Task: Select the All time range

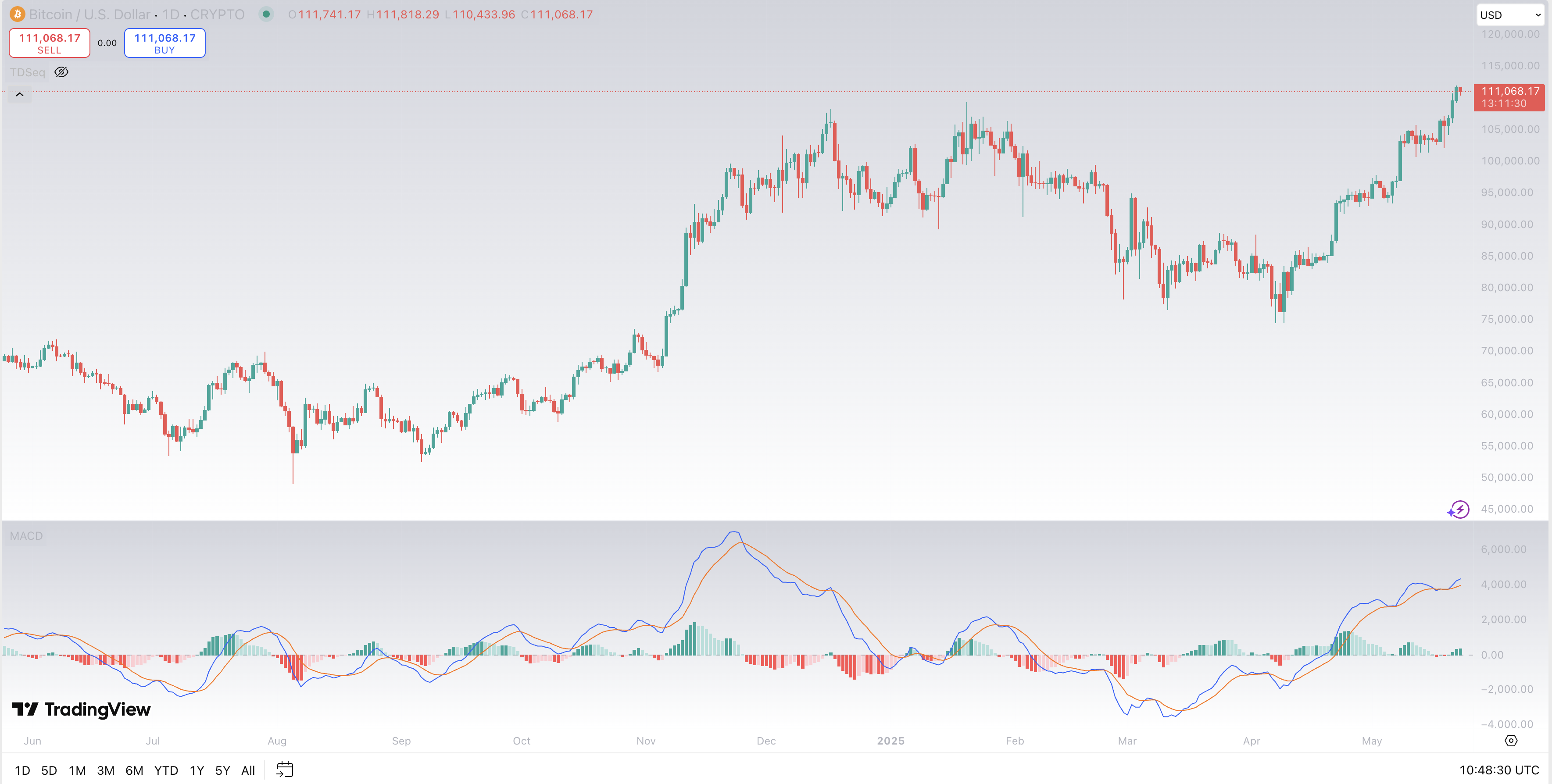Action: pos(247,770)
